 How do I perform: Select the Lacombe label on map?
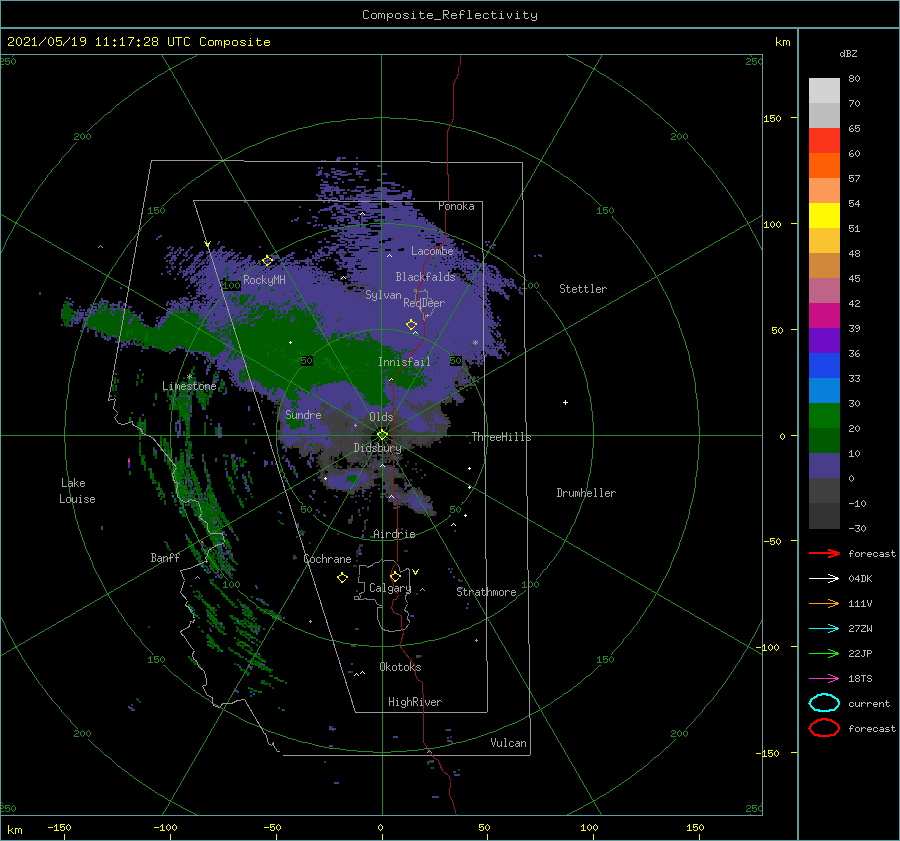432,251
